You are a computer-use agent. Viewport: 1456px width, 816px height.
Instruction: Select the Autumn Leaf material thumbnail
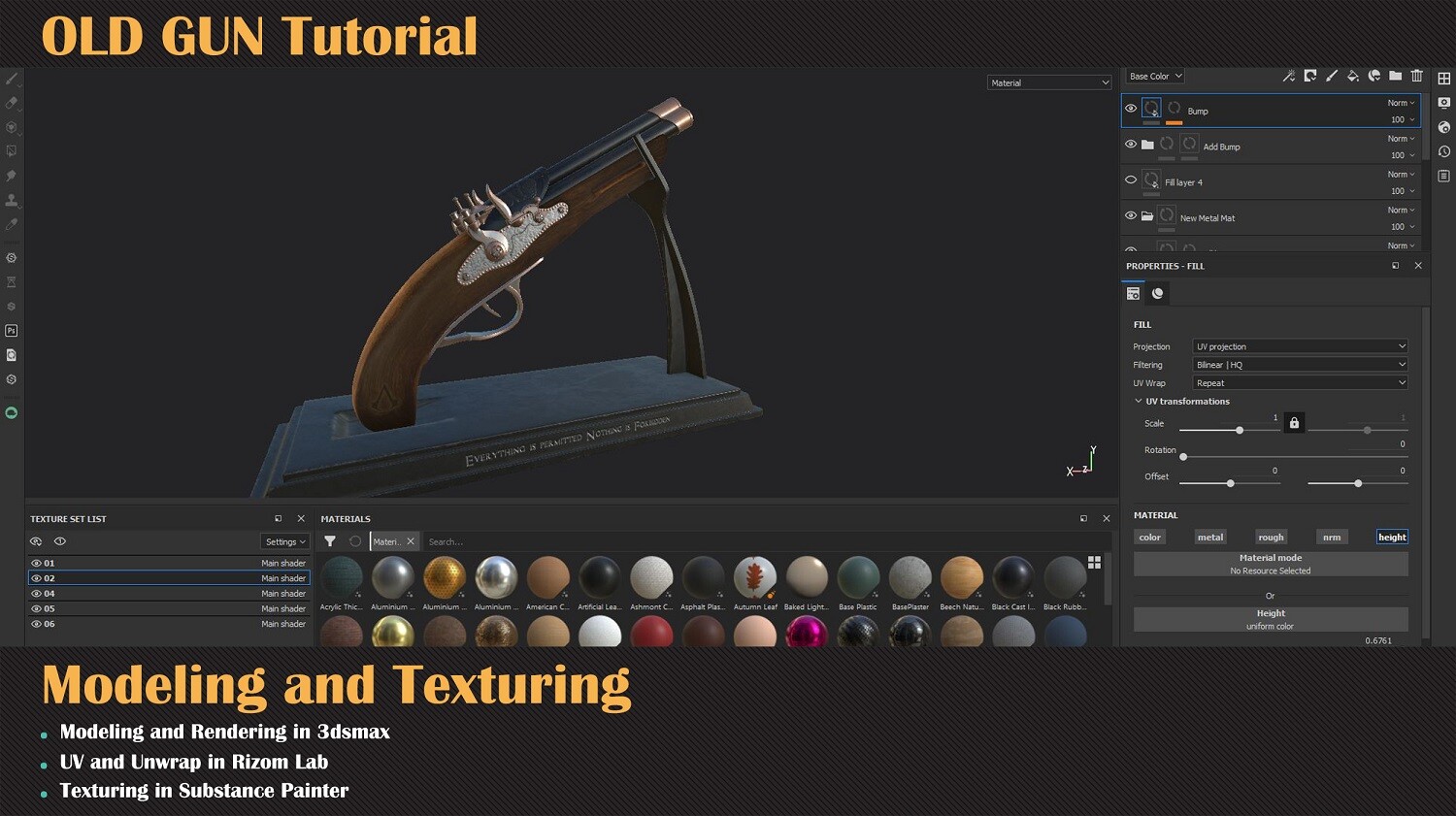tap(755, 578)
